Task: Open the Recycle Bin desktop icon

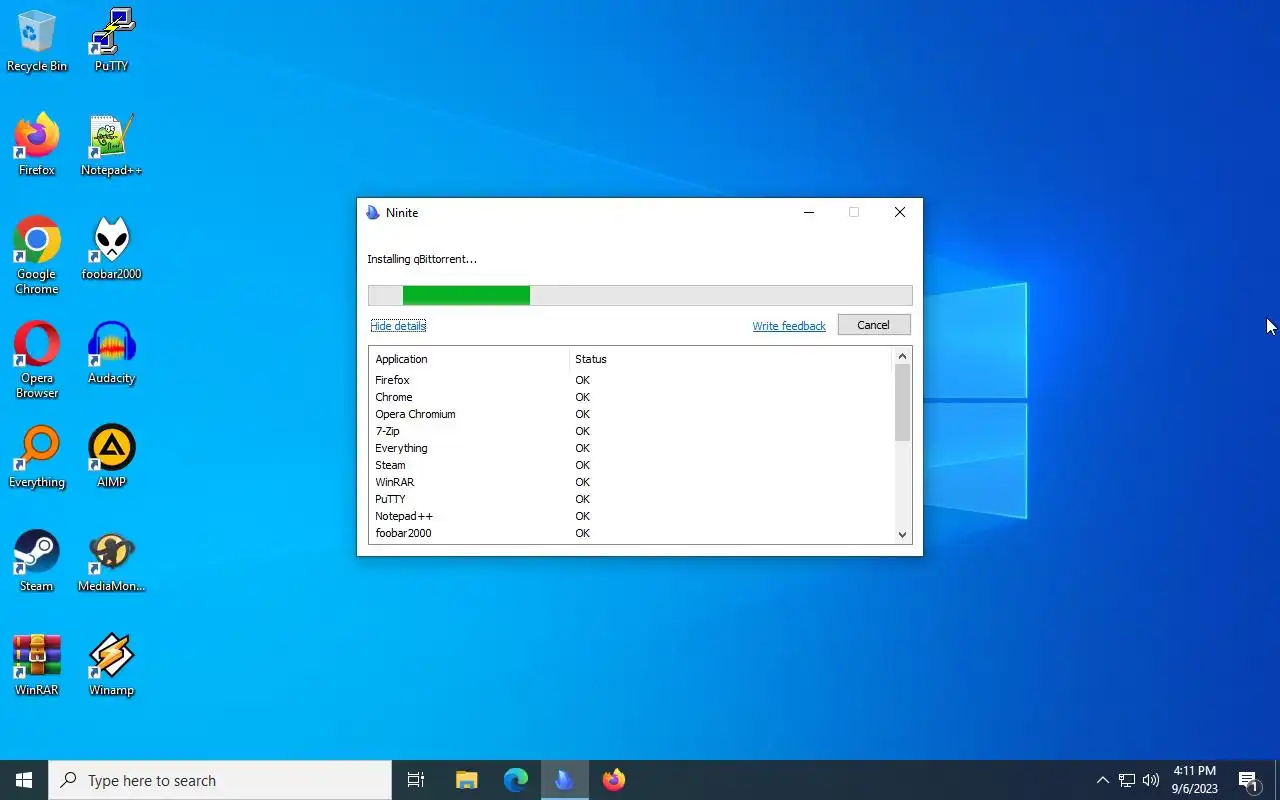Action: (x=37, y=41)
